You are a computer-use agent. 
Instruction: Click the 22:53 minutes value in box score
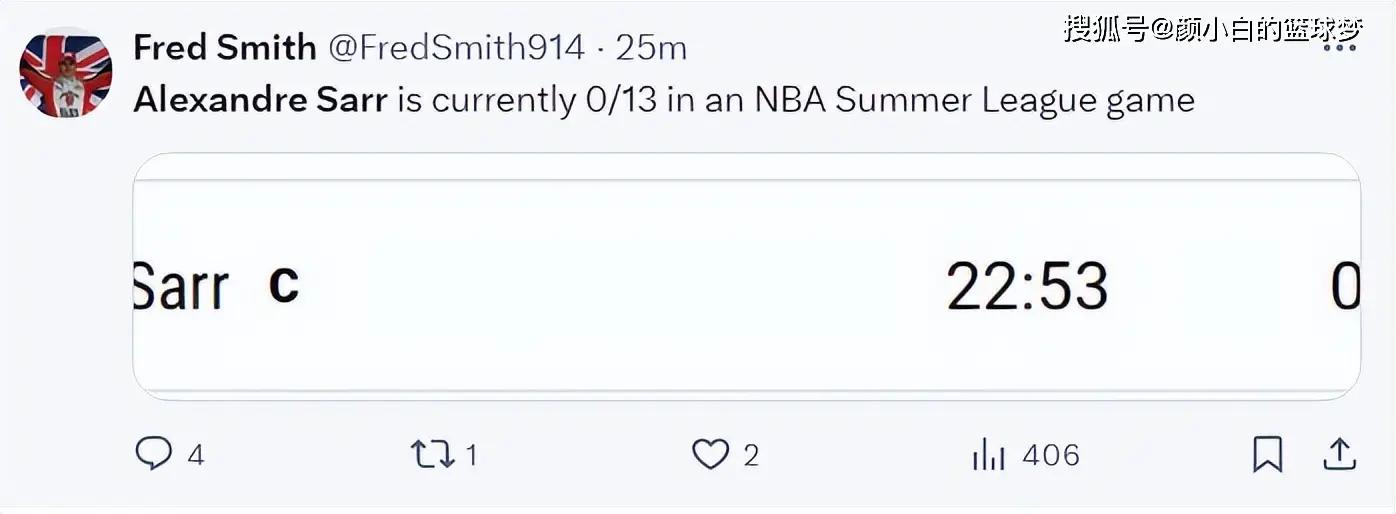pos(1027,287)
